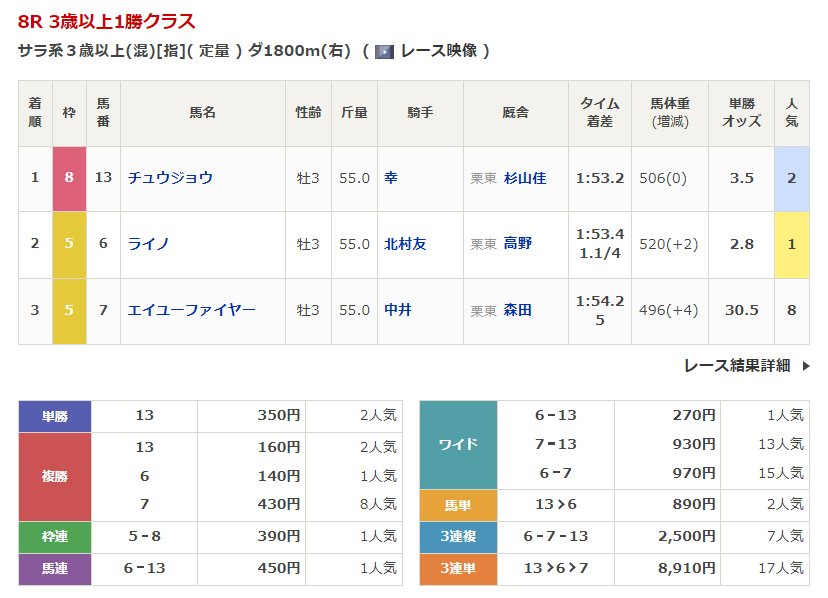This screenshot has height=598, width=828.
Task: Click the red frame 8 color cell
Action: click(69, 178)
